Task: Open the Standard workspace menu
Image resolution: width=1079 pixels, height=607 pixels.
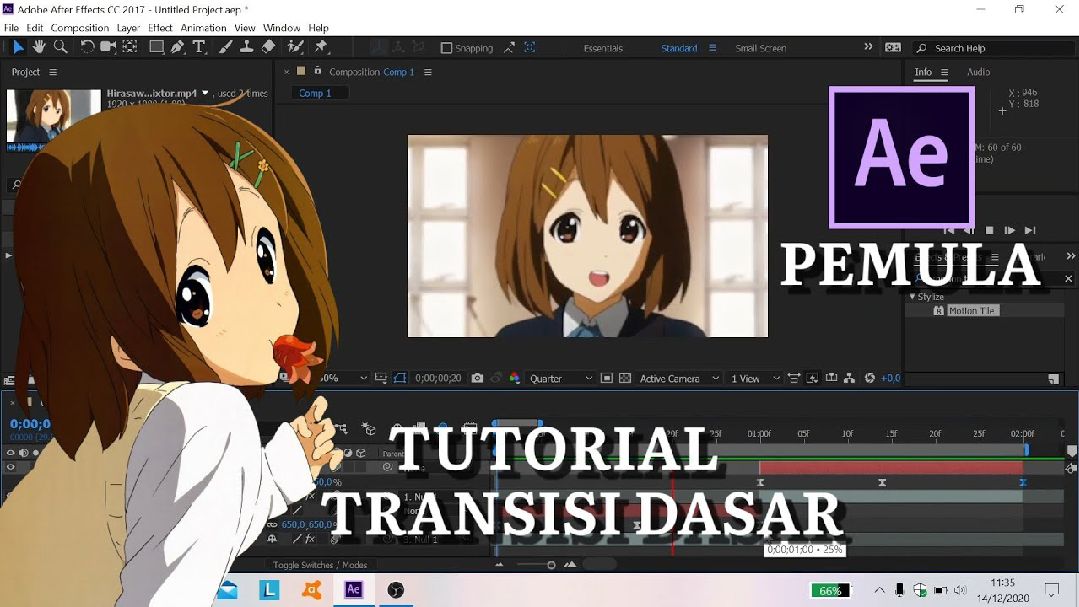Action: [x=712, y=48]
